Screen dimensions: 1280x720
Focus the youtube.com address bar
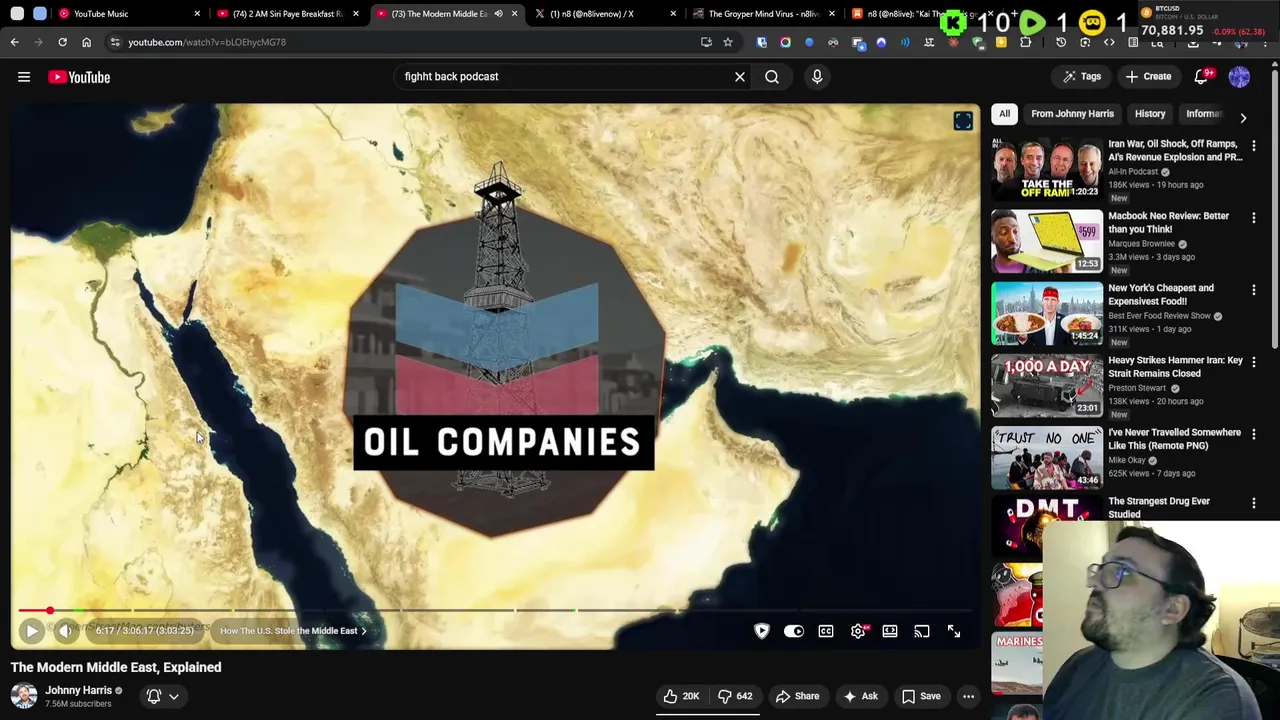pyautogui.click(x=400, y=42)
